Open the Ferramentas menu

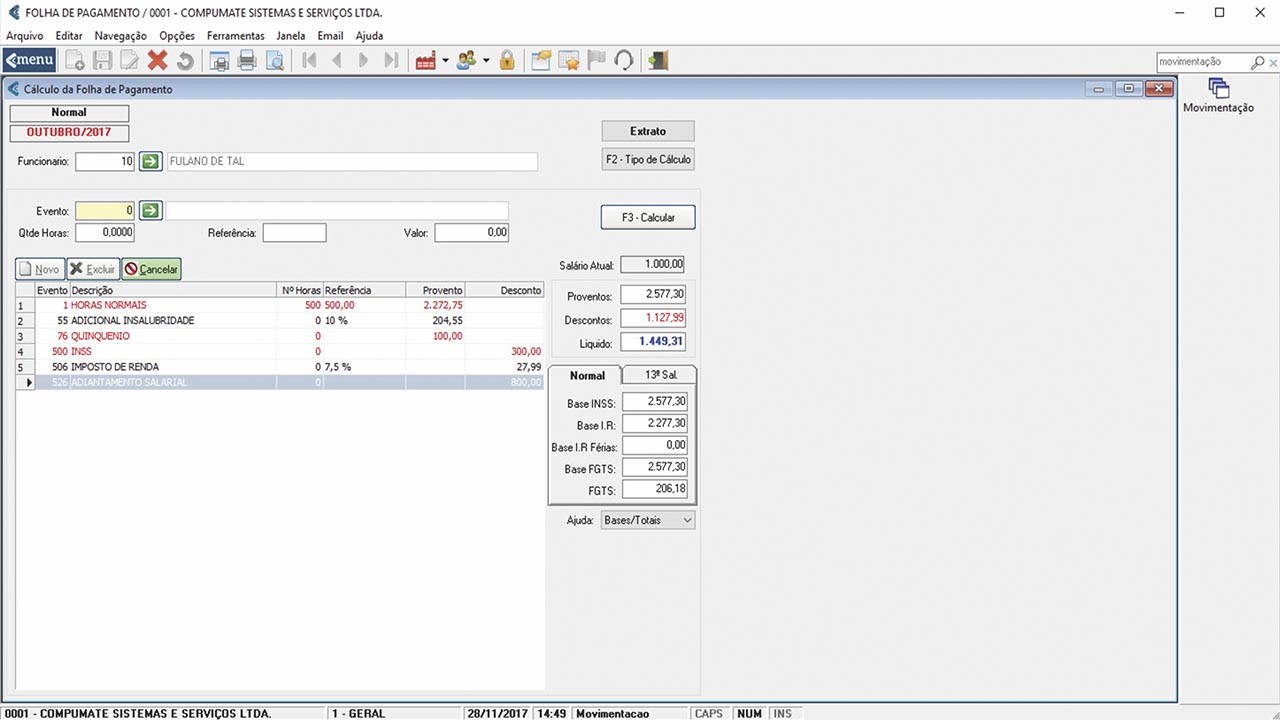pyautogui.click(x=235, y=36)
